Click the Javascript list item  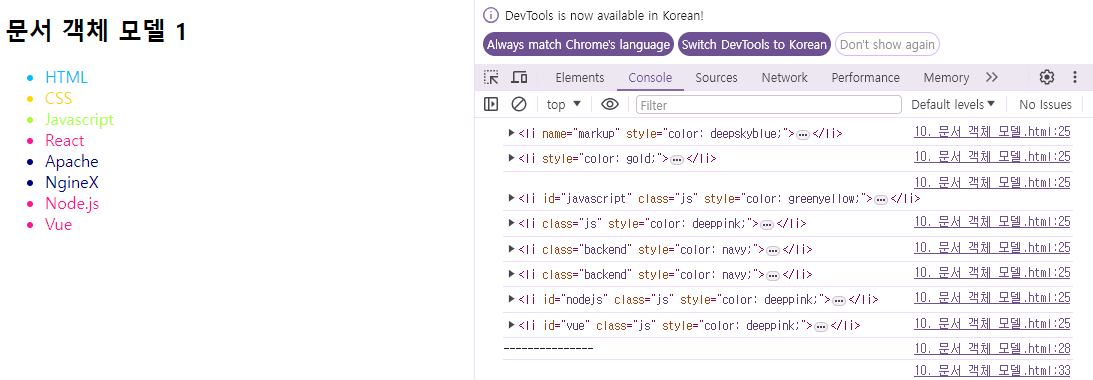pyautogui.click(x=79, y=119)
